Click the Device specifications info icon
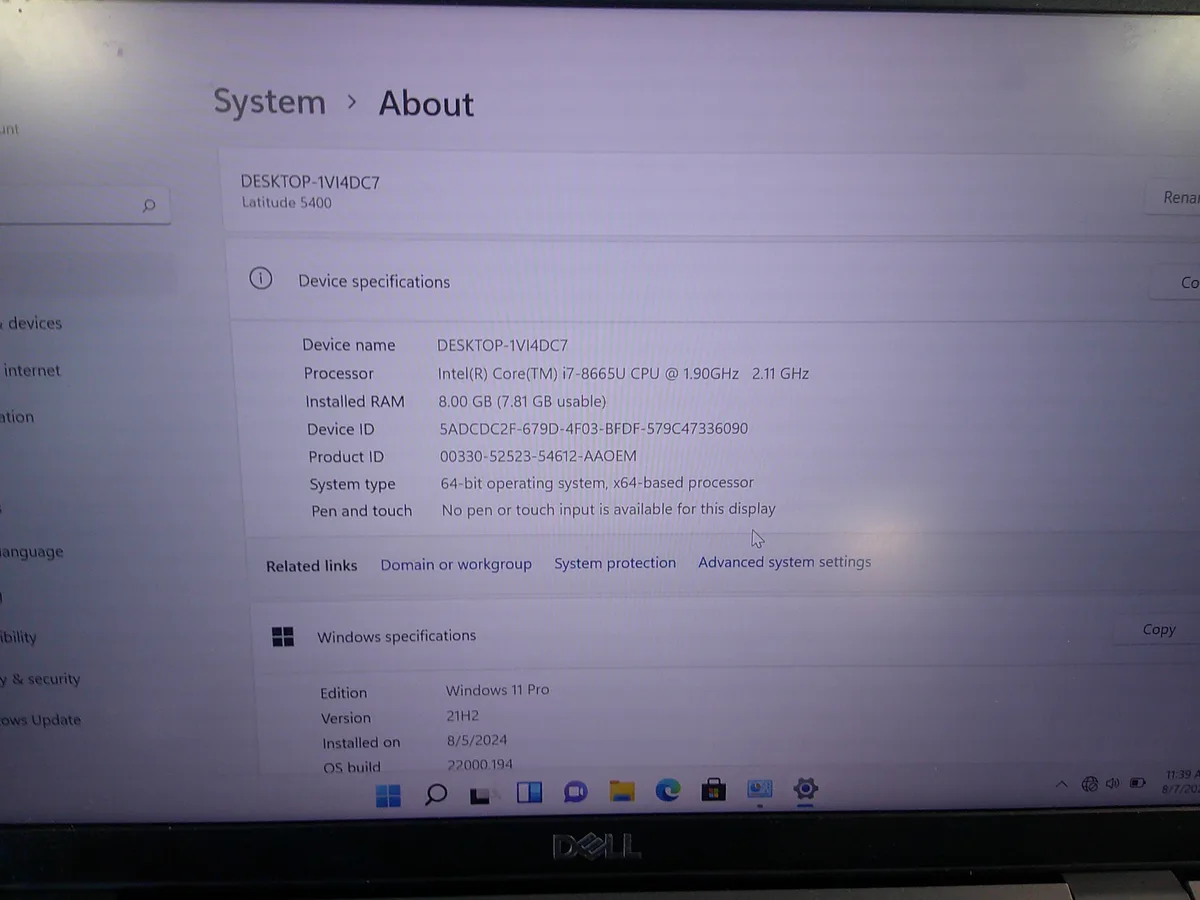1200x900 pixels. coord(261,279)
